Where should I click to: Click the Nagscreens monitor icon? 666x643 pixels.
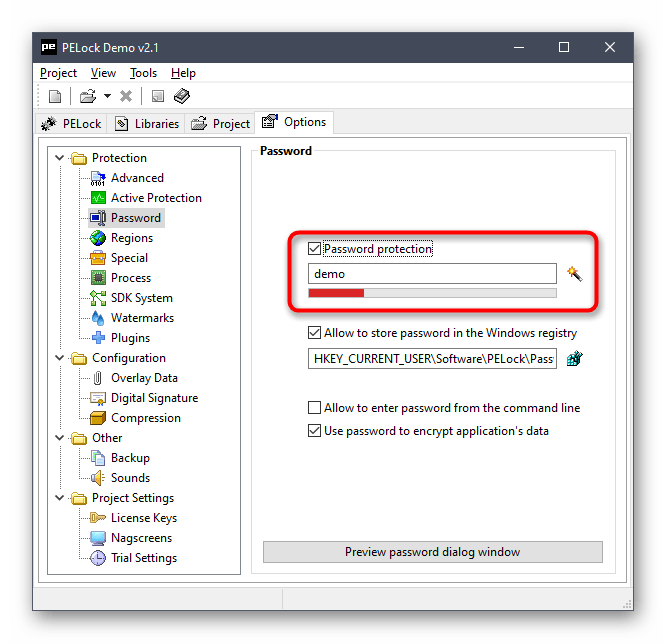click(x=98, y=538)
